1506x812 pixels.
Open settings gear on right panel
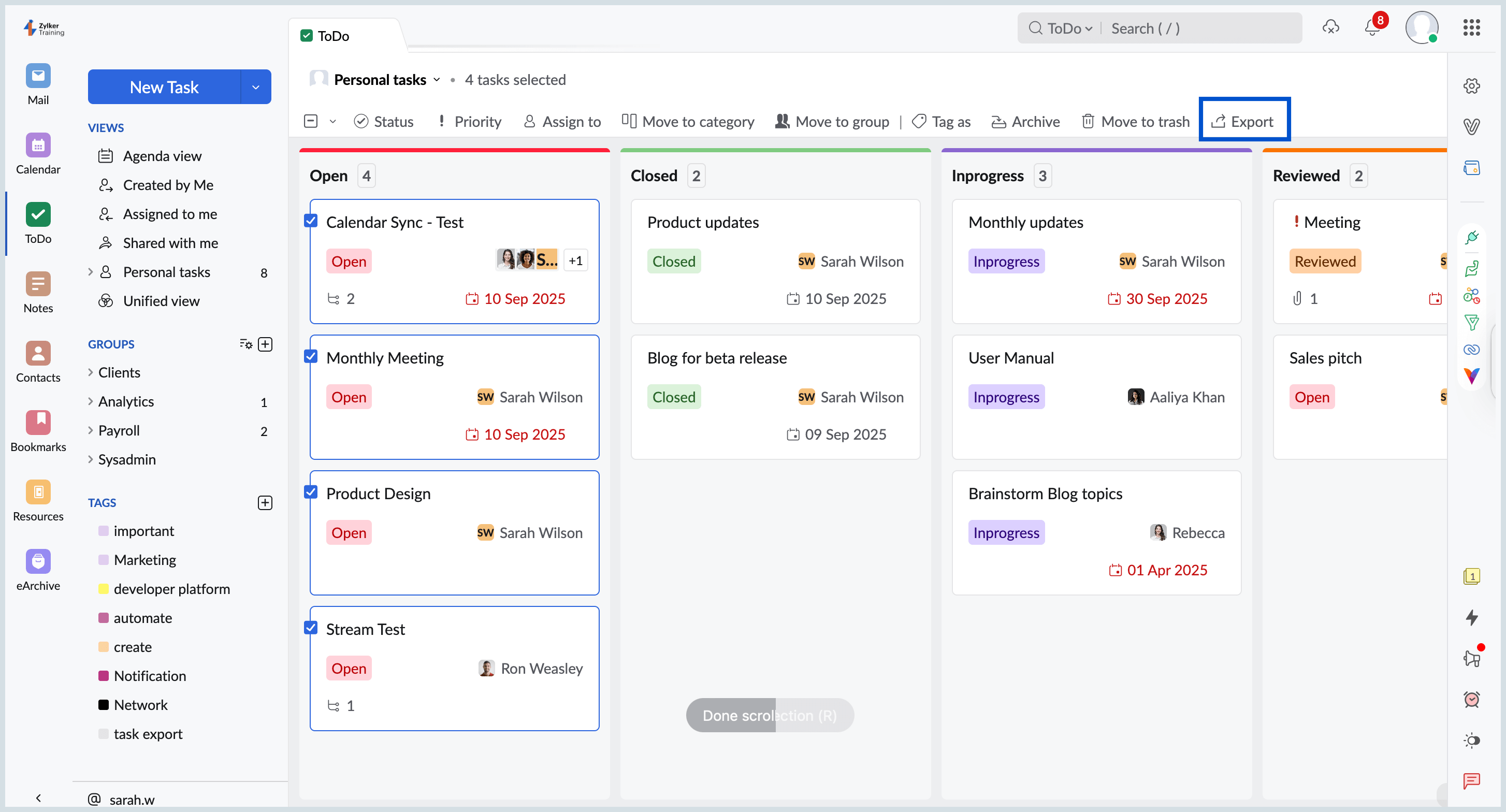1471,86
